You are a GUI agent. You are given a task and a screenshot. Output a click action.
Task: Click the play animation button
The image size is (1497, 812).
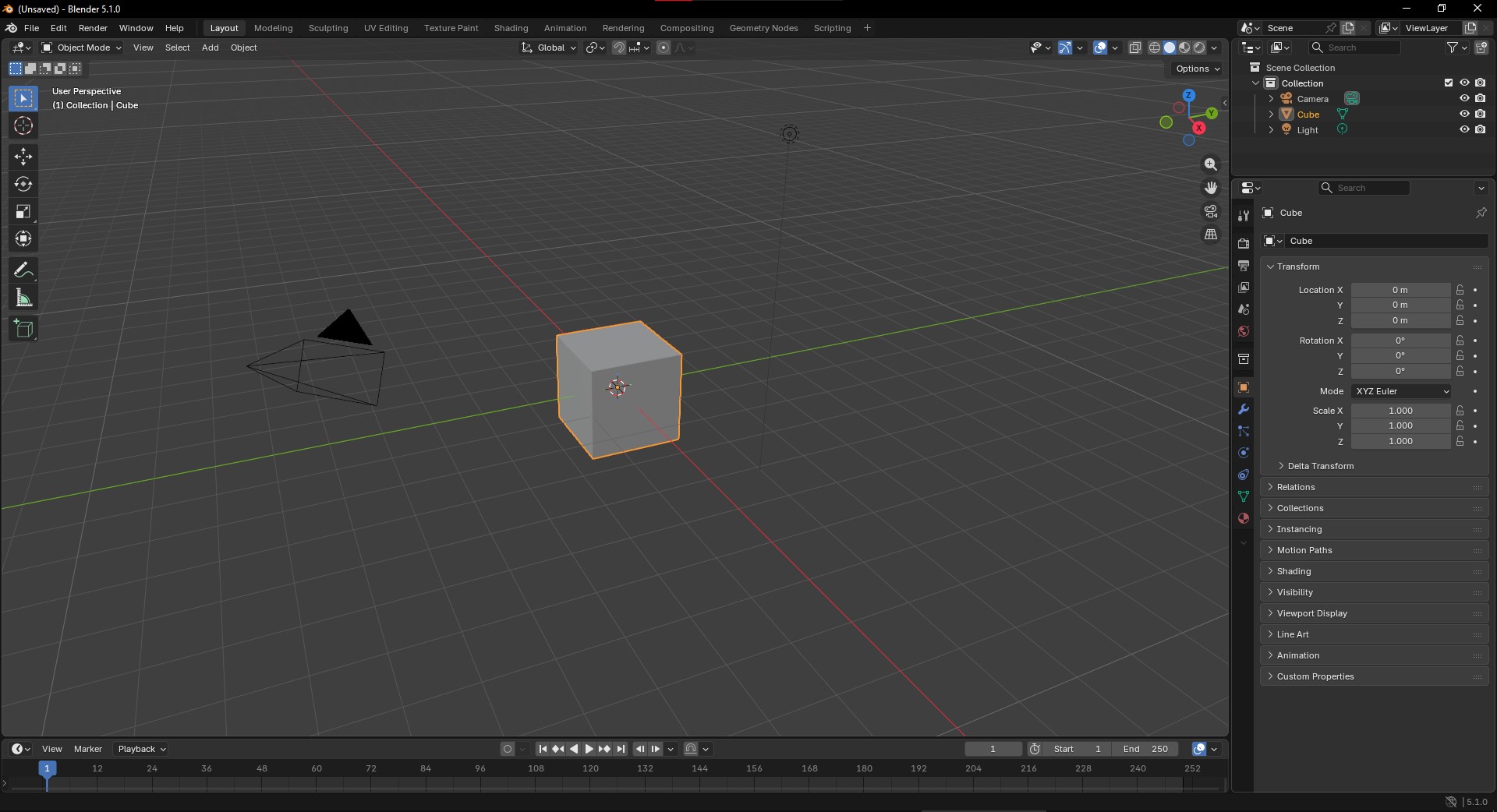click(x=589, y=749)
